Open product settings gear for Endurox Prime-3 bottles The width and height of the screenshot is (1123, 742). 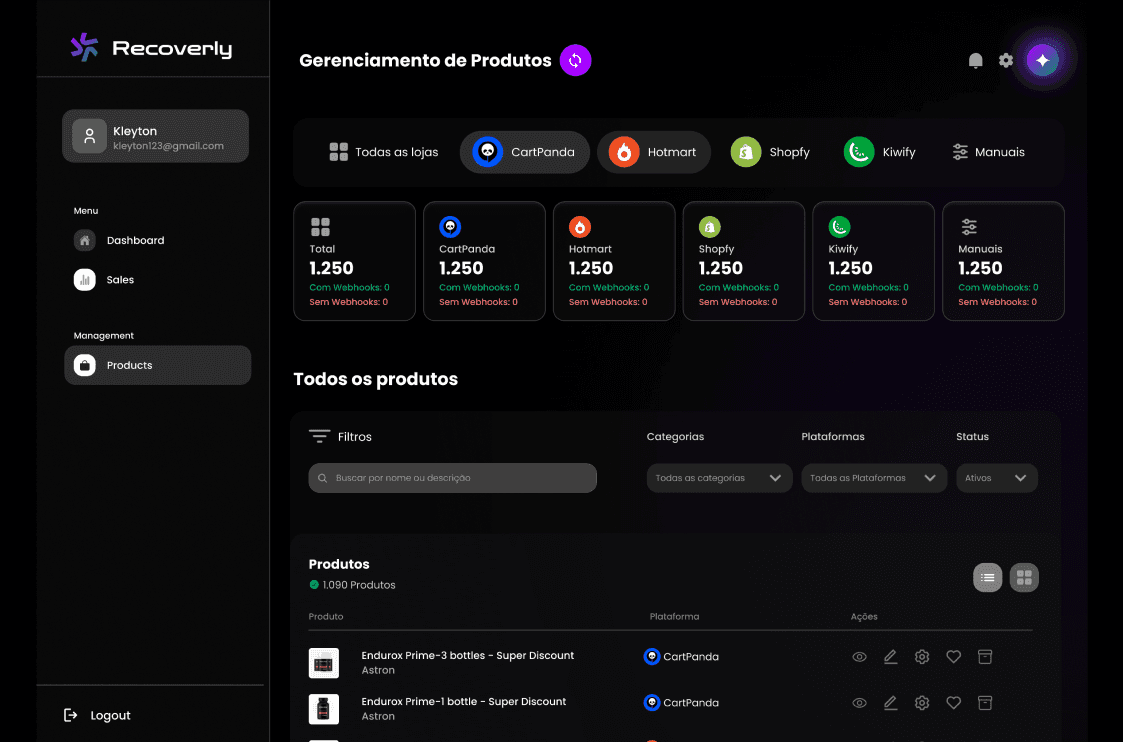(921, 657)
